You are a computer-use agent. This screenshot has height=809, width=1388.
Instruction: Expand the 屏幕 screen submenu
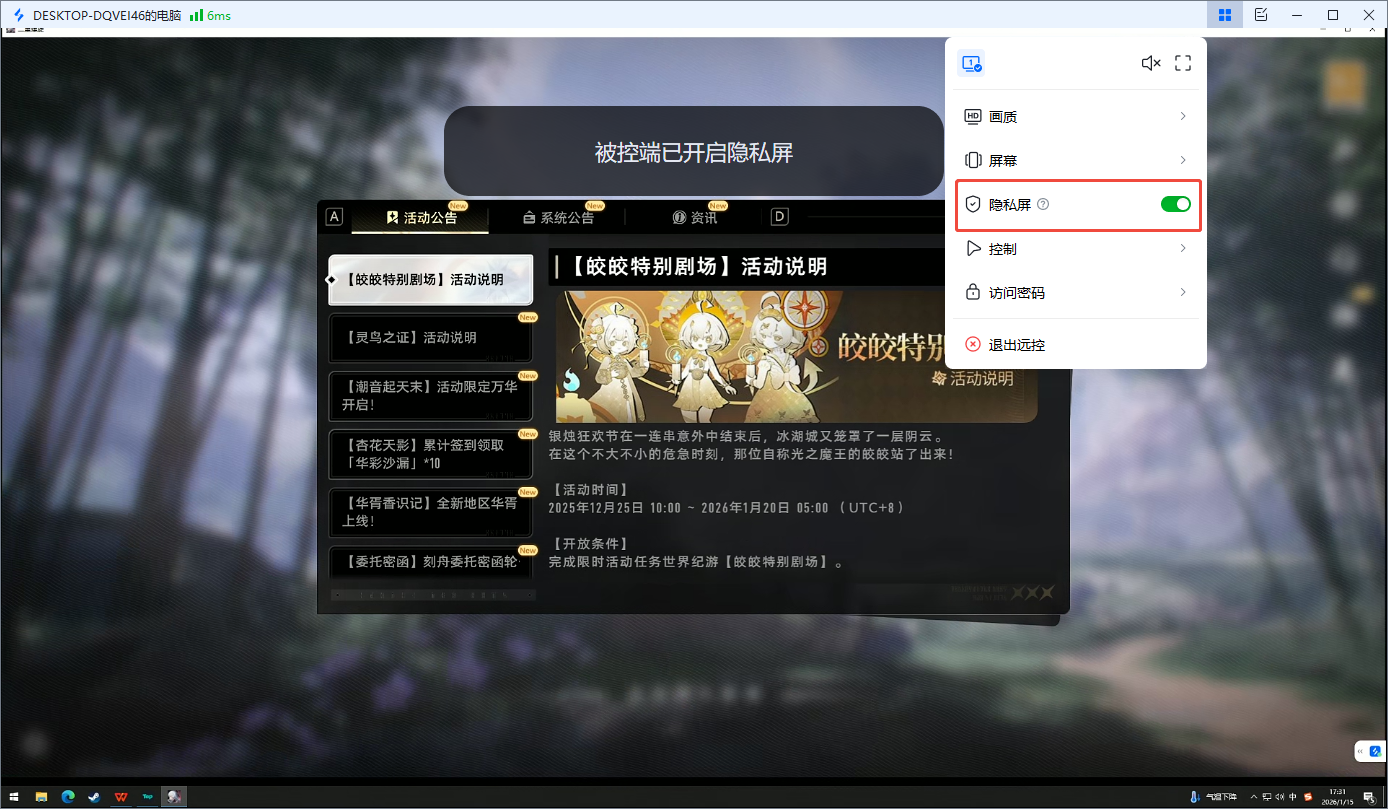coord(1078,160)
